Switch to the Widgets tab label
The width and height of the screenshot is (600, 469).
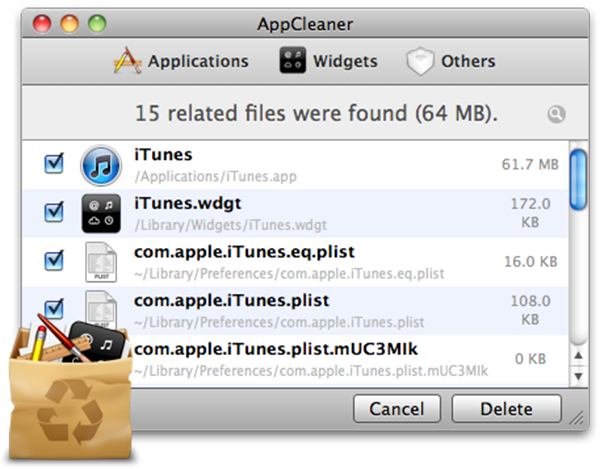click(x=345, y=61)
